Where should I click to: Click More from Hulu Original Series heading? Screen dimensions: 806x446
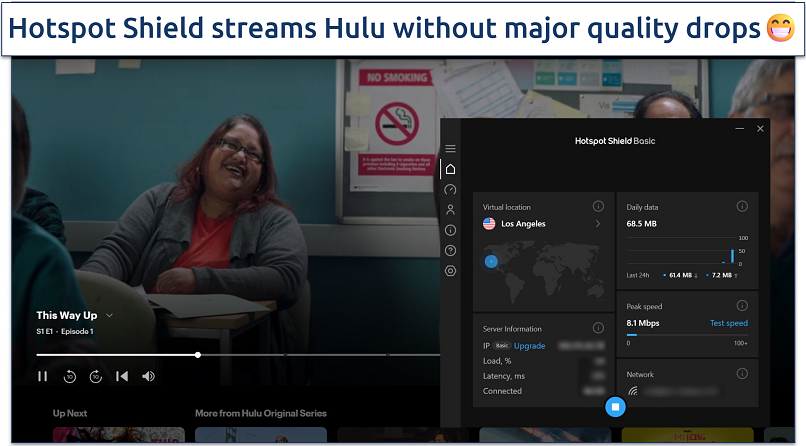pyautogui.click(x=261, y=413)
